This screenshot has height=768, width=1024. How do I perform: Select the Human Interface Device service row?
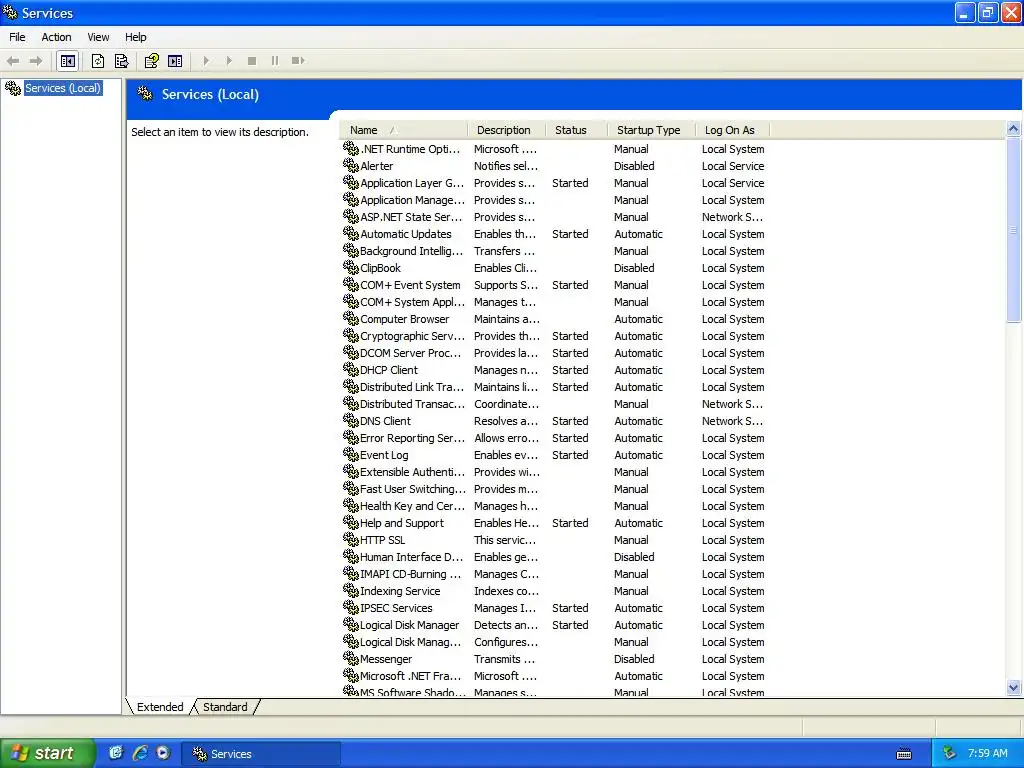click(554, 556)
